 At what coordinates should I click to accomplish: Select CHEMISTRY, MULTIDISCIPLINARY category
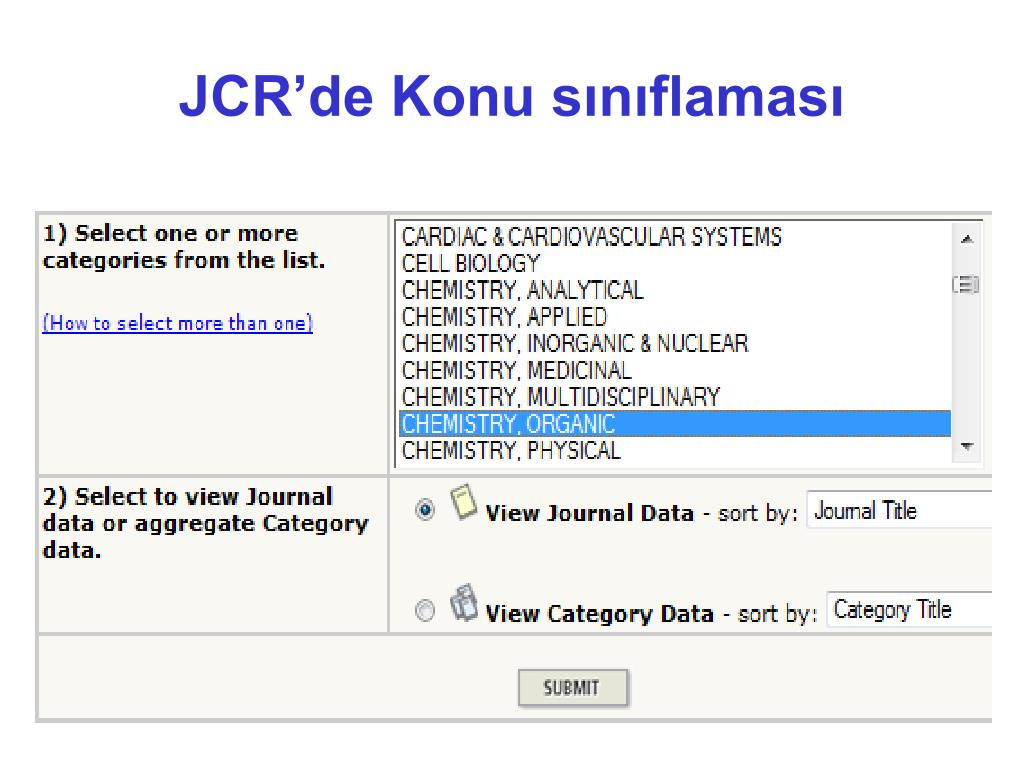coord(675,397)
